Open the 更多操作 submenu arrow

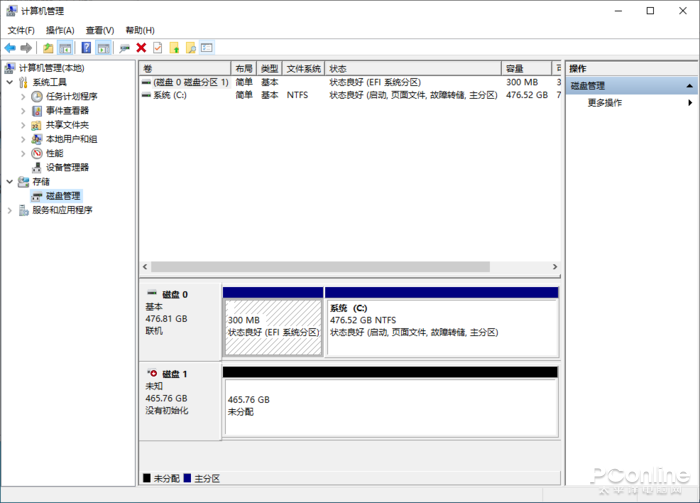click(690, 103)
